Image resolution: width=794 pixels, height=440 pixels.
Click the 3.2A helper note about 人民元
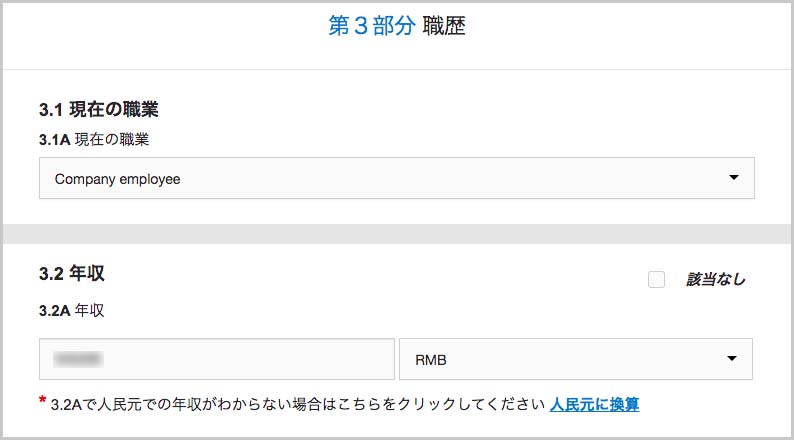click(297, 405)
